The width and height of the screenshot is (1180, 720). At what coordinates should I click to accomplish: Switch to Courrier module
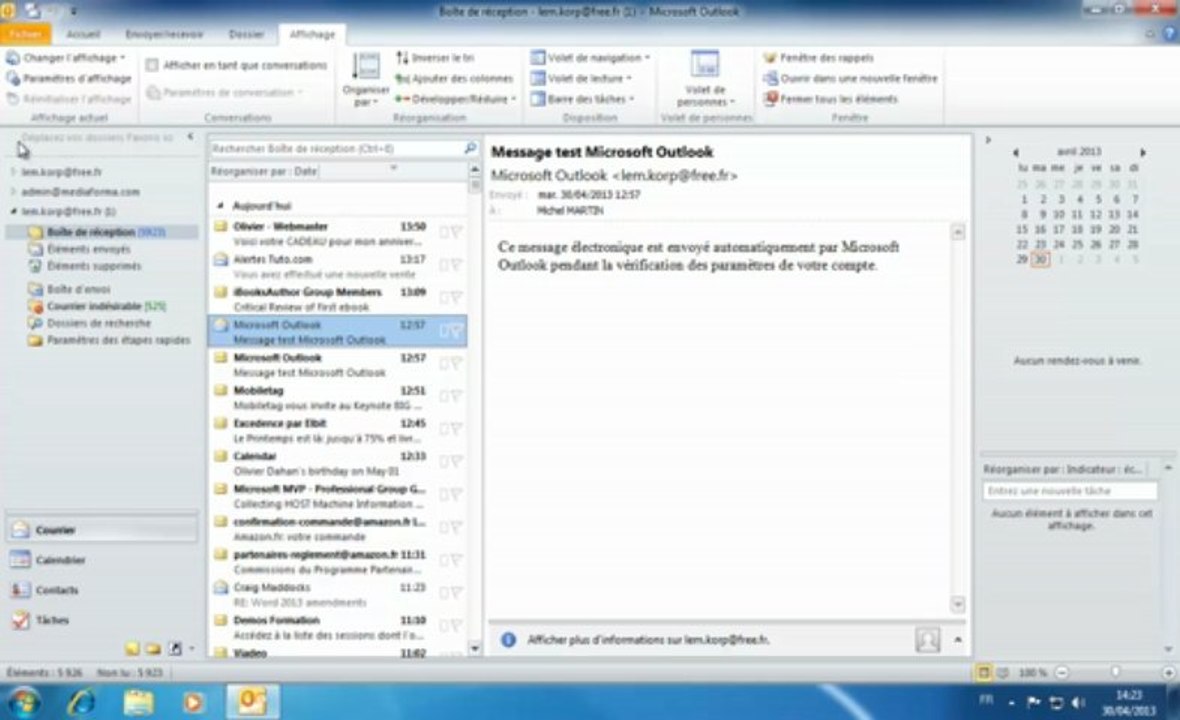pyautogui.click(x=102, y=530)
